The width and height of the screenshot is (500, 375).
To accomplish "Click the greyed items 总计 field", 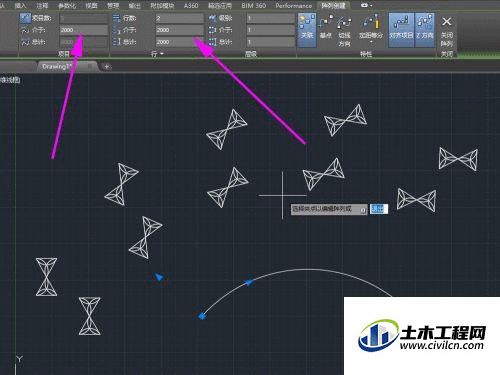I will point(84,42).
